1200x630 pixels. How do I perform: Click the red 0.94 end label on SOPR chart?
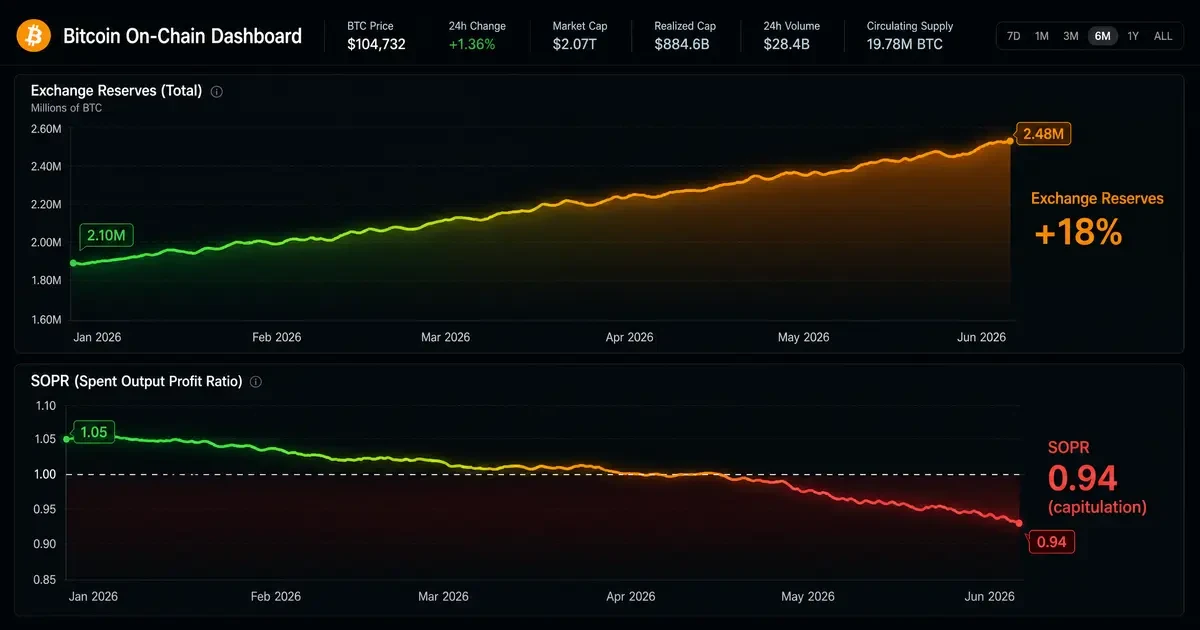[x=1051, y=542]
